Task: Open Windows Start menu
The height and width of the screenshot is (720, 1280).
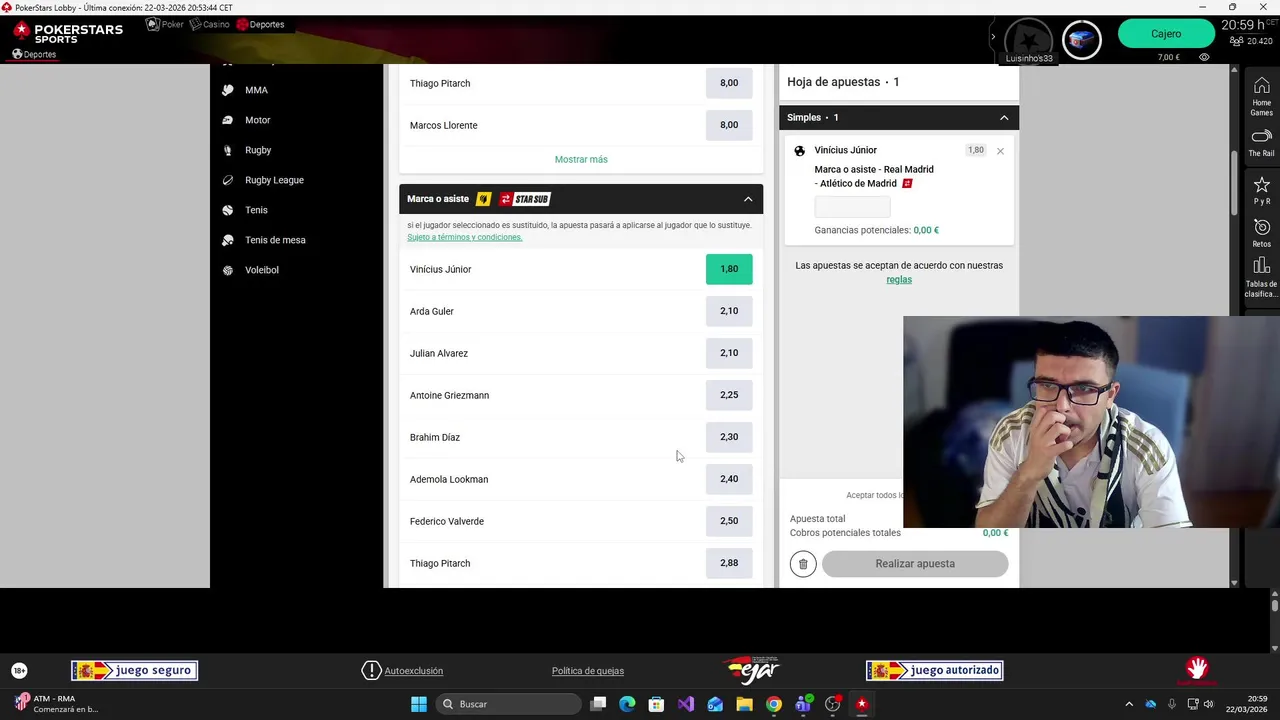Action: [419, 704]
